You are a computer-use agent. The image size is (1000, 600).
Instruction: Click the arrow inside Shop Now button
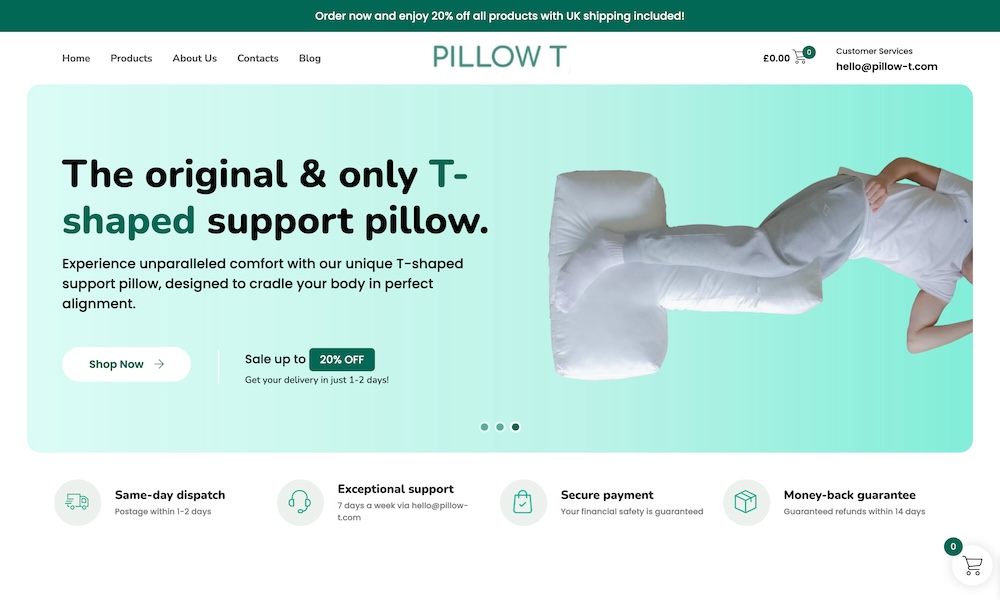coord(159,364)
